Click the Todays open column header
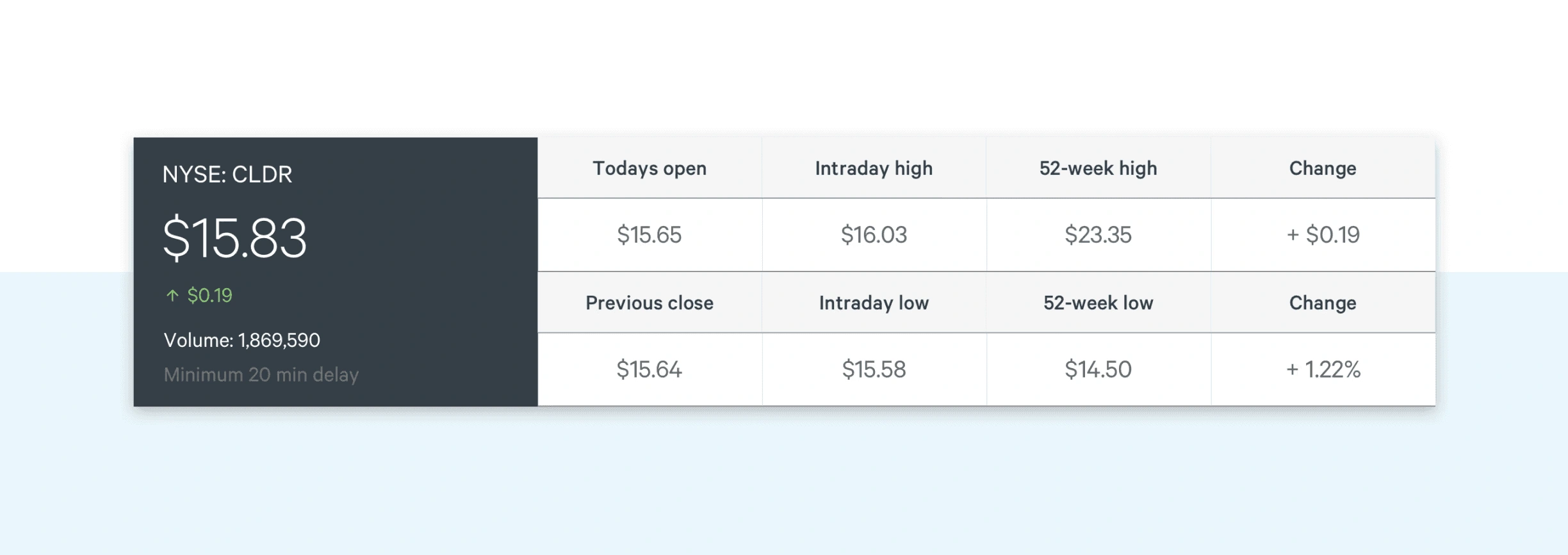 coord(649,168)
